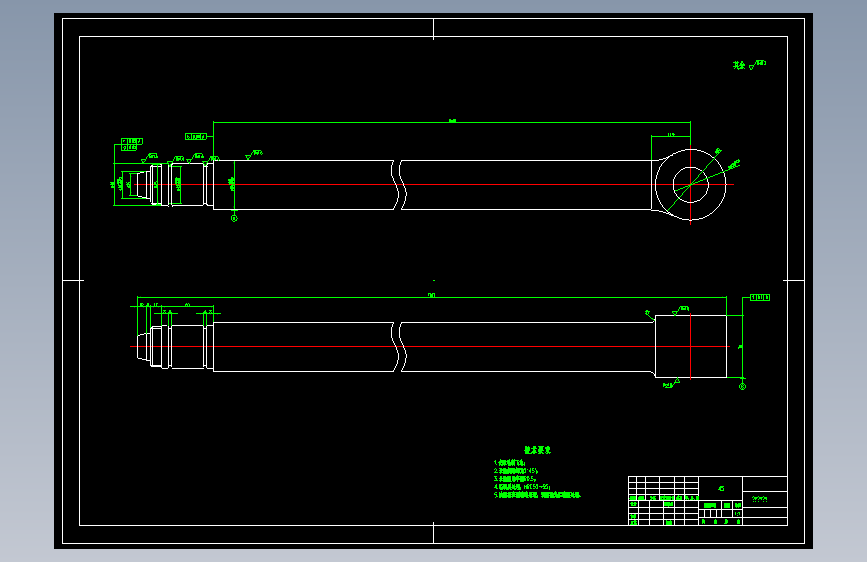Click the datum circle at lower view's right end
The image size is (867, 562).
743,387
